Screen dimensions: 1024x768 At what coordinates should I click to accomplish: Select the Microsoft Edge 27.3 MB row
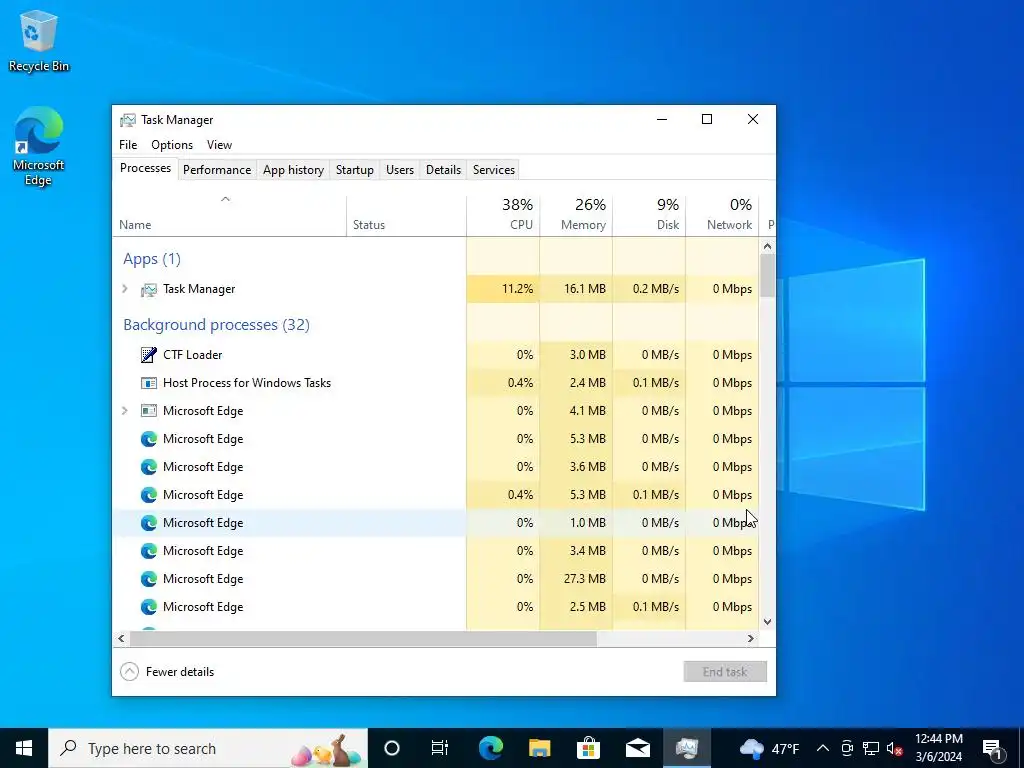(436, 579)
